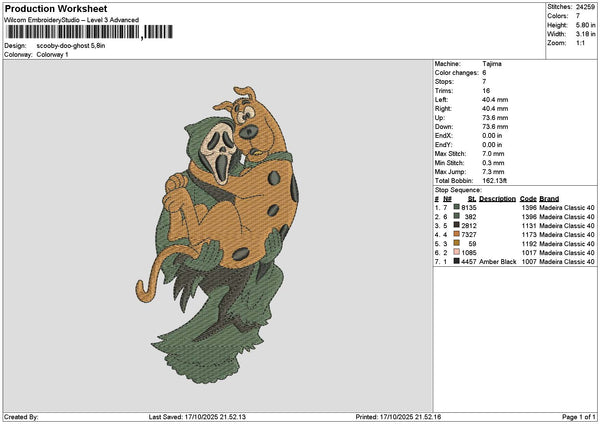Click the # column header

tap(437, 199)
